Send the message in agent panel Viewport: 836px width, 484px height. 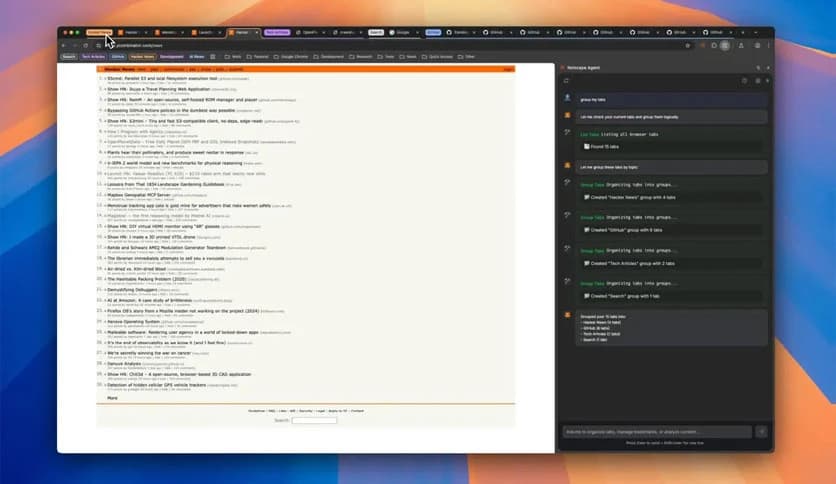pos(761,432)
